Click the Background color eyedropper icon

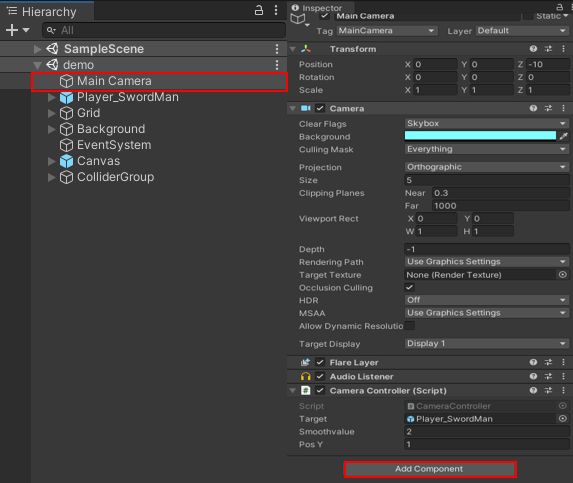(563, 136)
